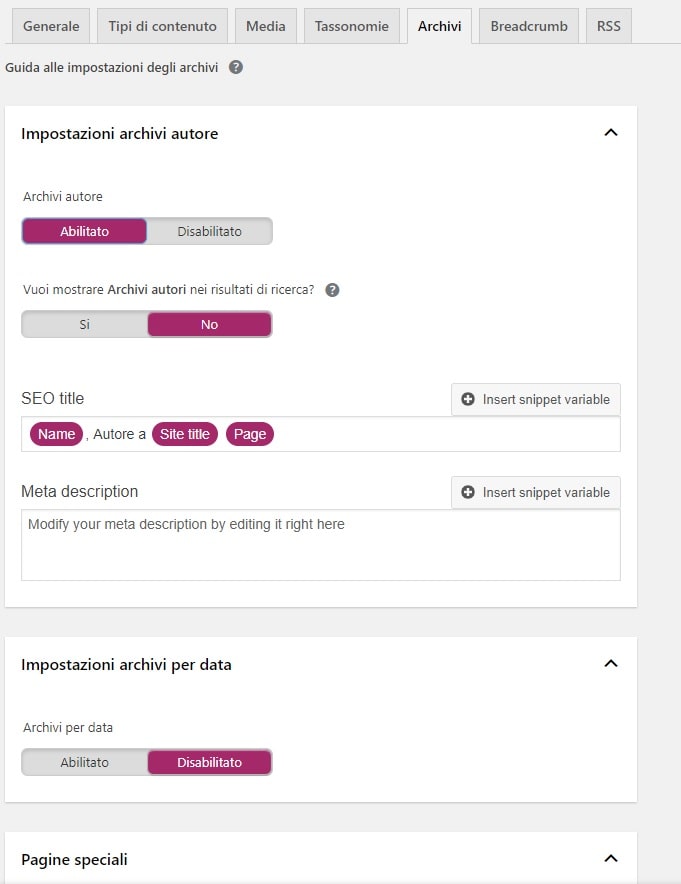Collapse the Pagine speciali section
The width and height of the screenshot is (681, 884).
(611, 859)
